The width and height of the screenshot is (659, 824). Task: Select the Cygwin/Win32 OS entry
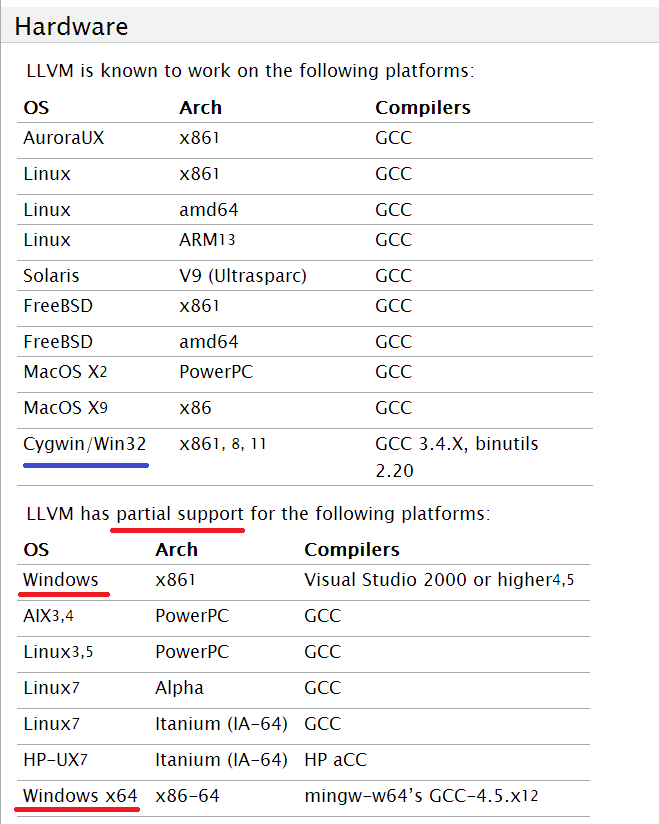85,444
